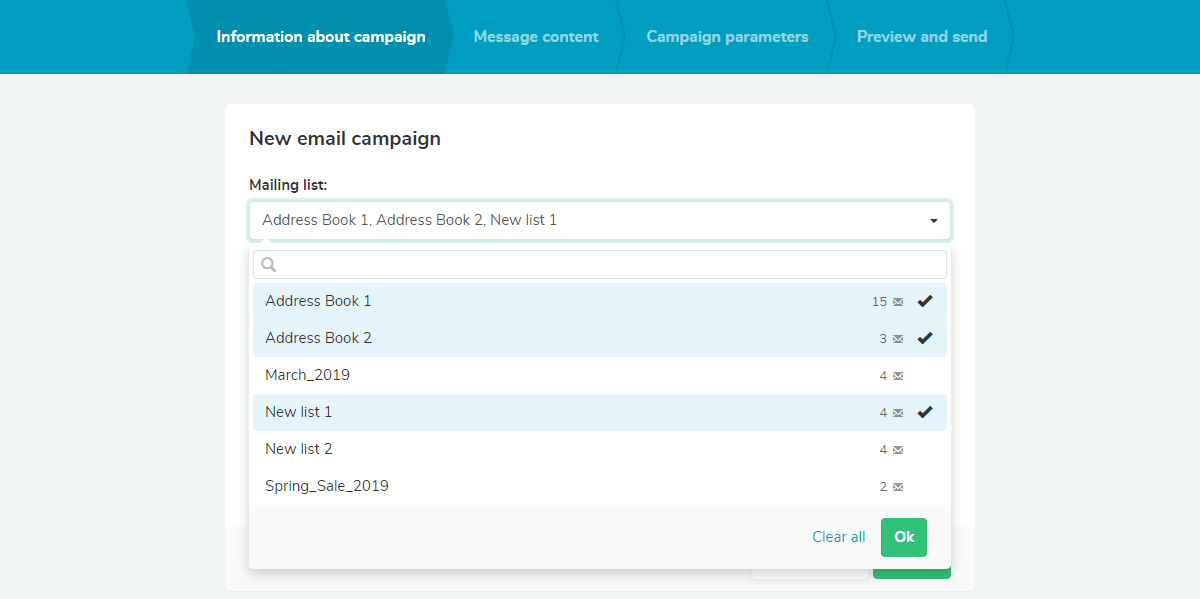Deselect the New list 1 checkmark

[925, 412]
